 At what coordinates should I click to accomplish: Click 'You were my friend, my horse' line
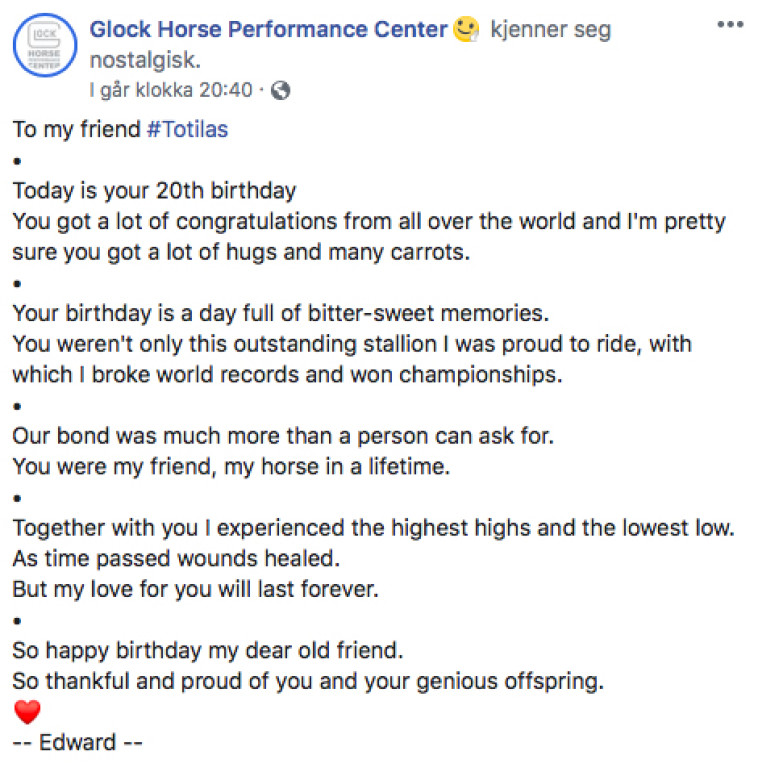(x=234, y=466)
